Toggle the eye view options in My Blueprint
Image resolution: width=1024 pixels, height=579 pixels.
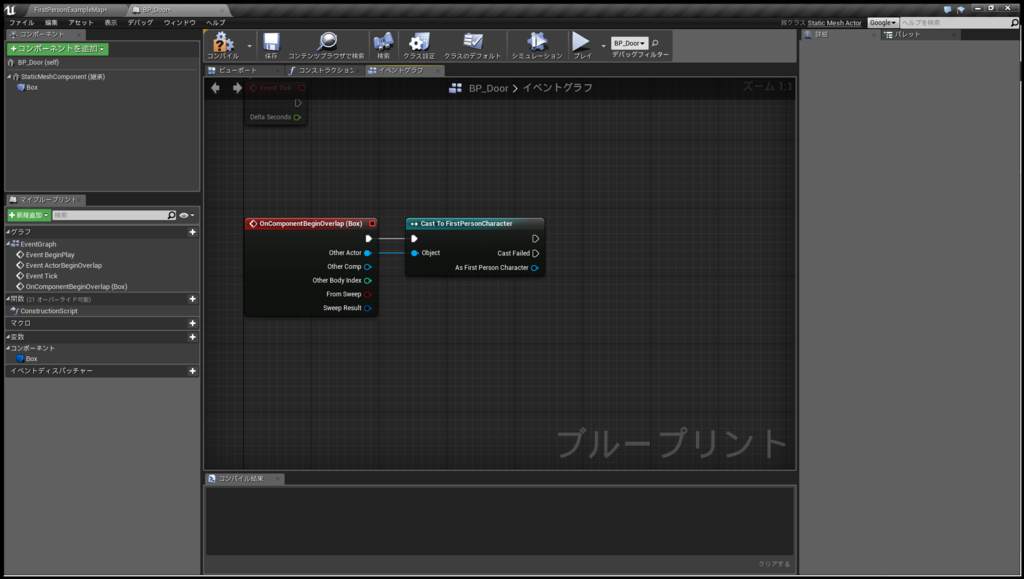[187, 215]
